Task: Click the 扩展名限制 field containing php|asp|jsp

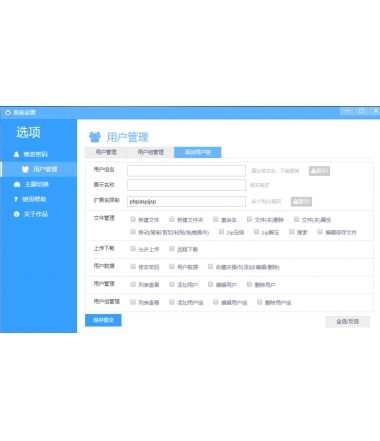Action: (186, 201)
